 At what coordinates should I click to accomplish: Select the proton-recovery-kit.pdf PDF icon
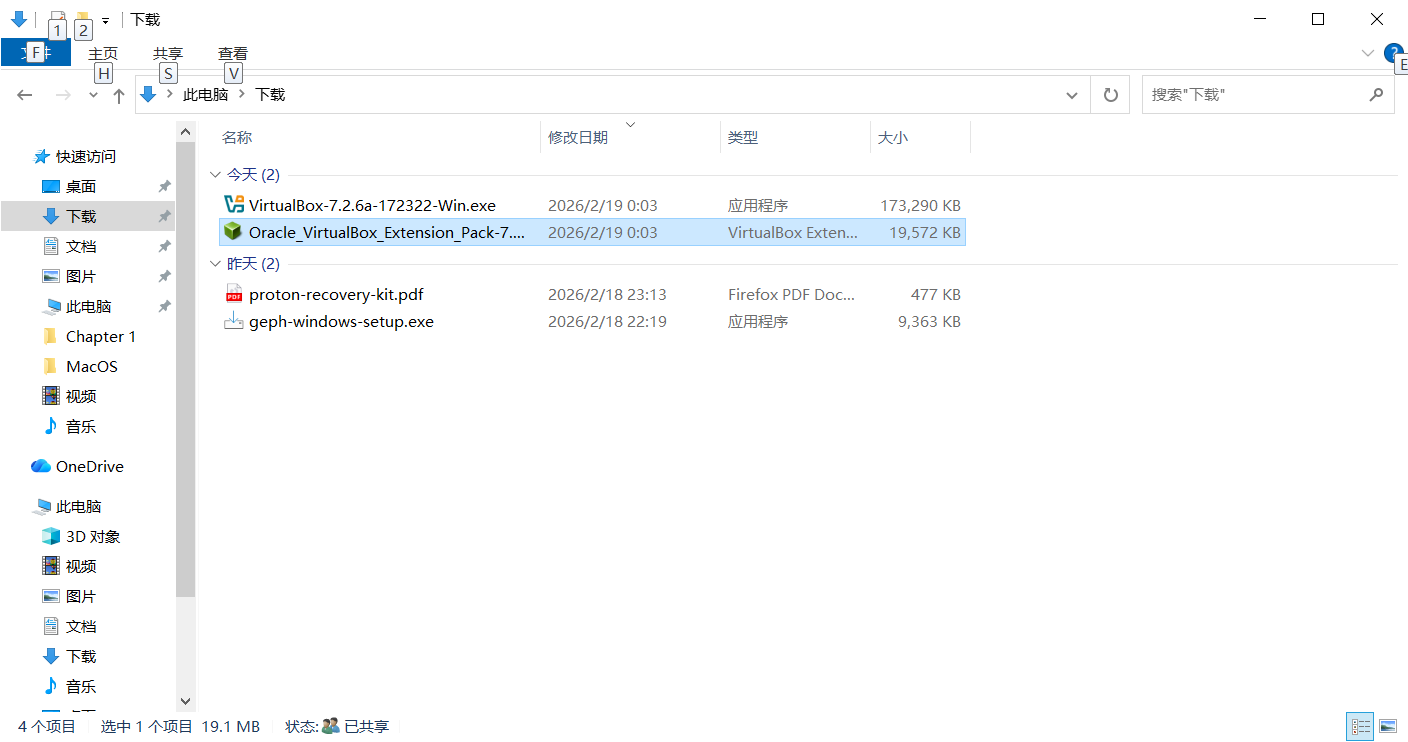tap(233, 294)
